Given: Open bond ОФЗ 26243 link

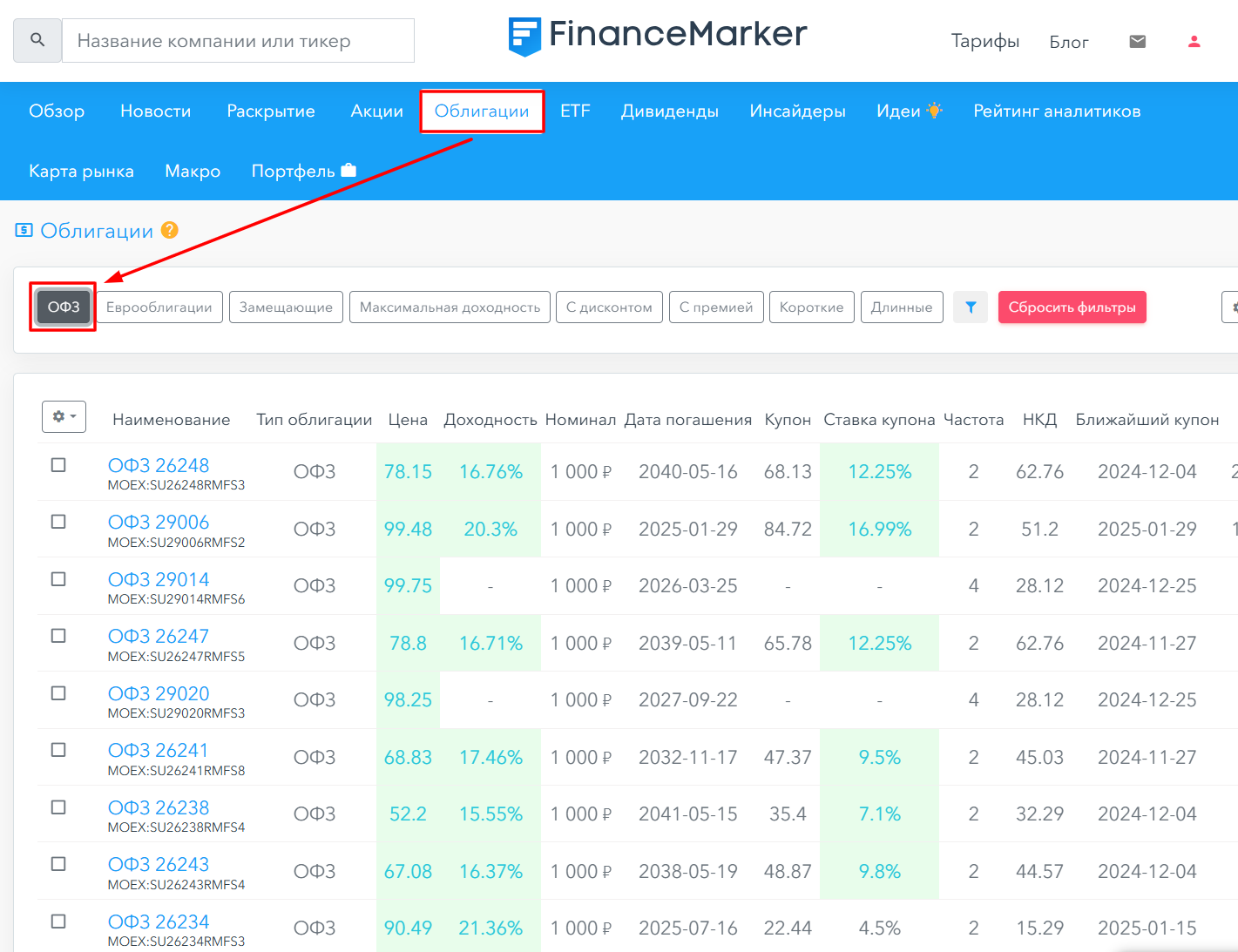Looking at the screenshot, I should (159, 864).
